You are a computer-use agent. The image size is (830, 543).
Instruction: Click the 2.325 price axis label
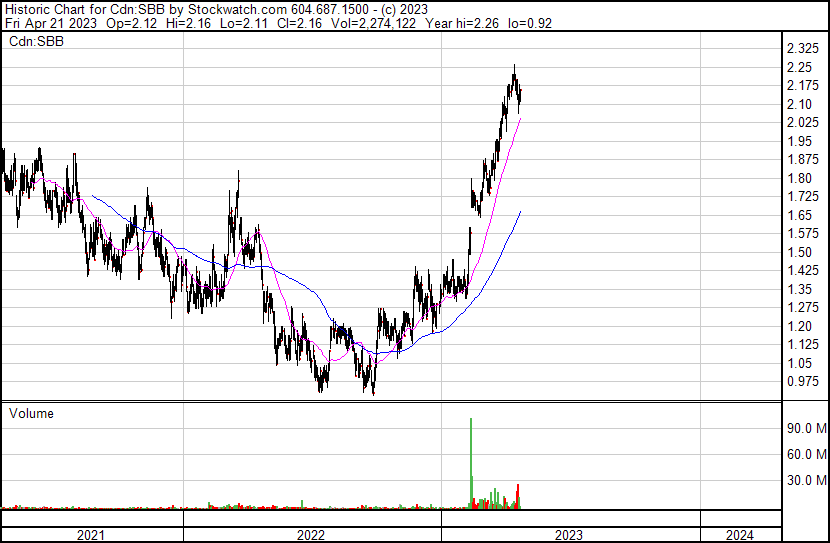pyautogui.click(x=804, y=49)
